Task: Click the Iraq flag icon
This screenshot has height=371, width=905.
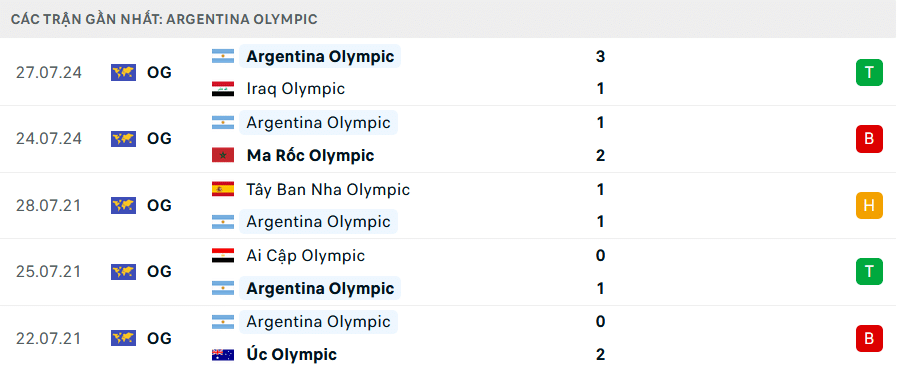Action: point(223,89)
